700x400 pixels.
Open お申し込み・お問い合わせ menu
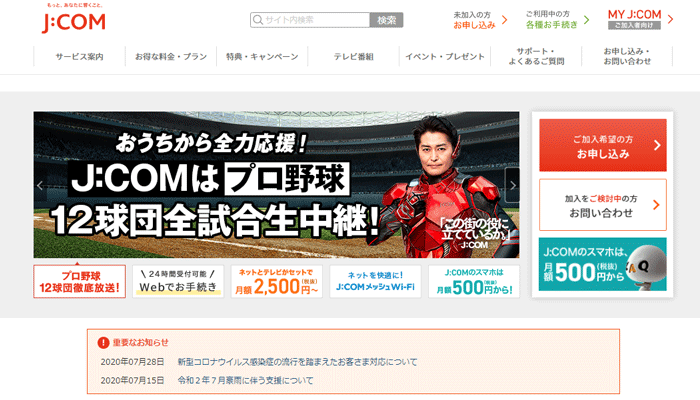tap(627, 56)
